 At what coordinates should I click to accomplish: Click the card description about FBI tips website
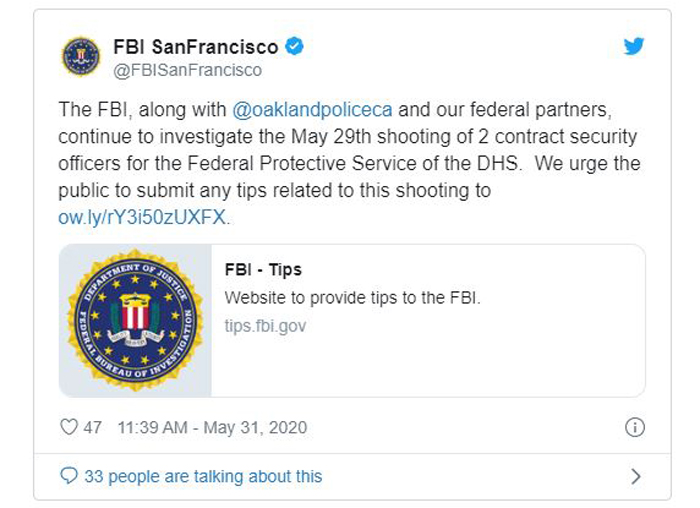(x=353, y=298)
